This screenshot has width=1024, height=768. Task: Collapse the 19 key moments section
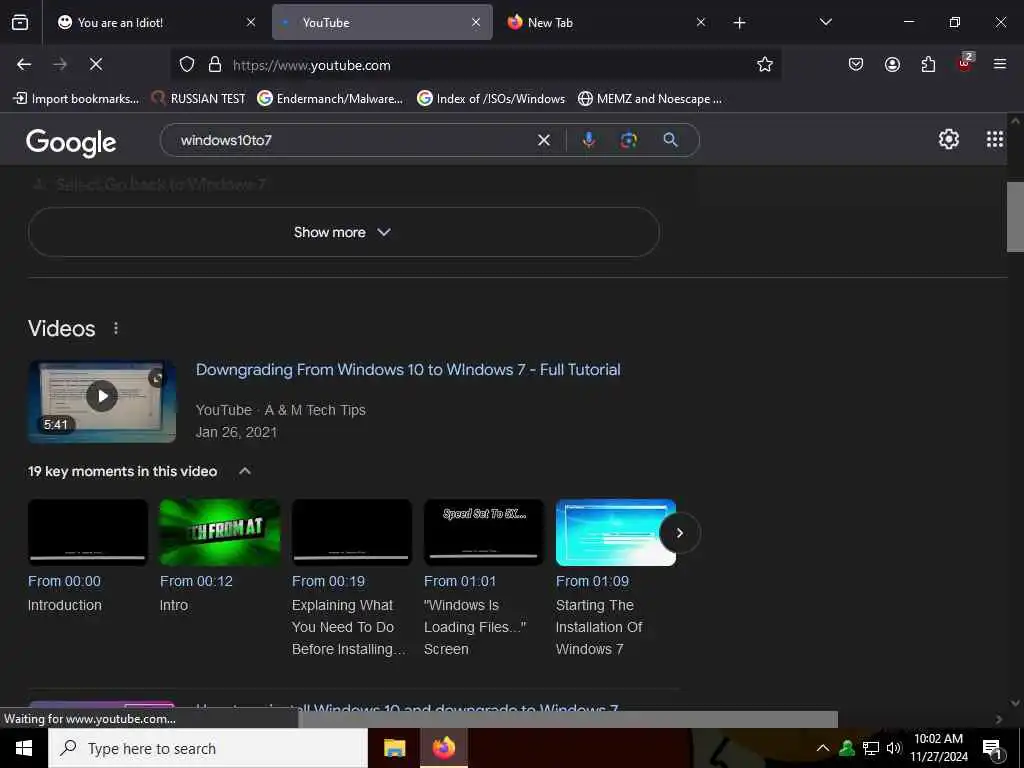tap(245, 472)
